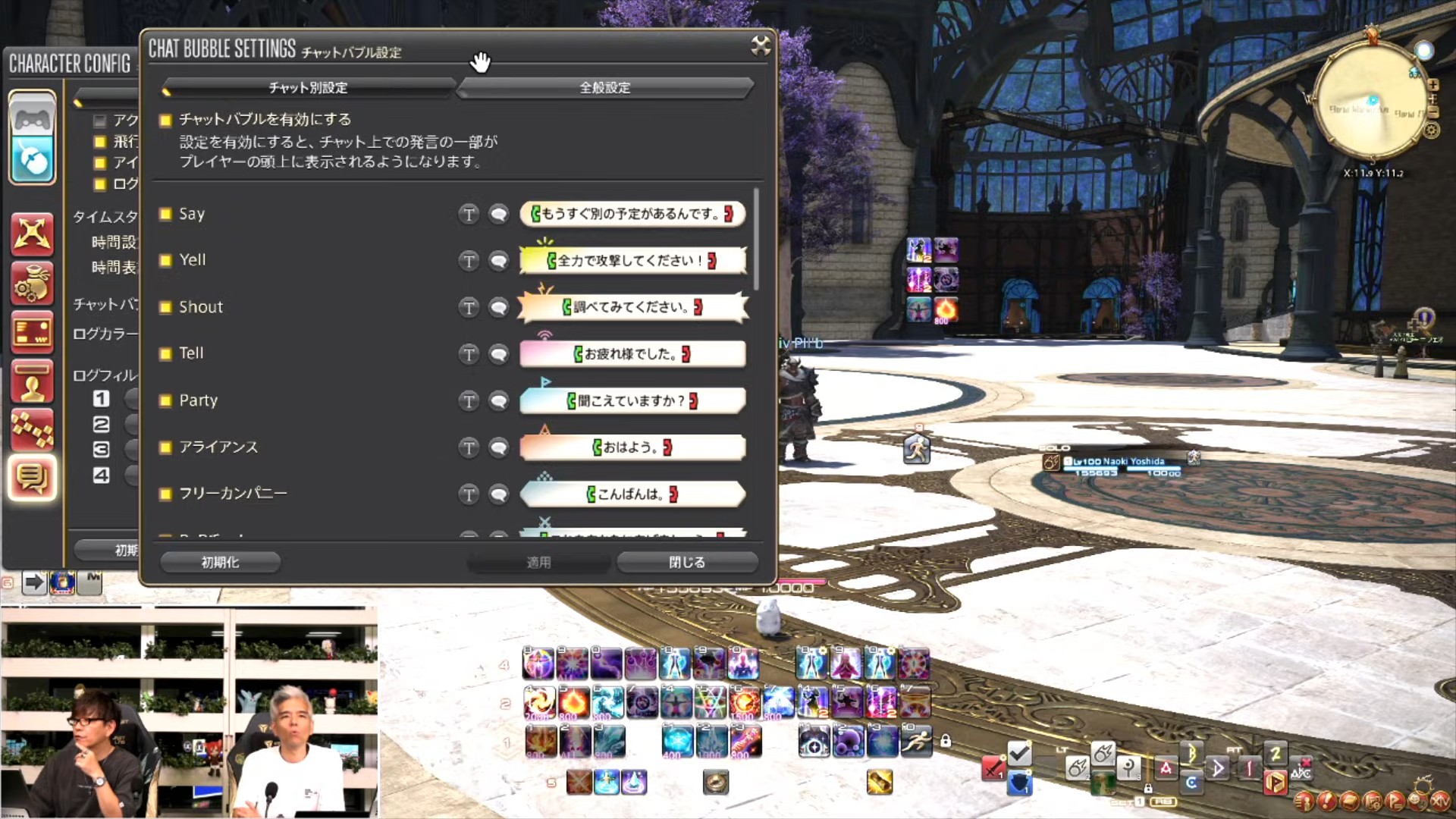This screenshot has width=1456, height=819.
Task: Disable the チャットバブルを有効にする checkbox
Action: click(x=165, y=120)
